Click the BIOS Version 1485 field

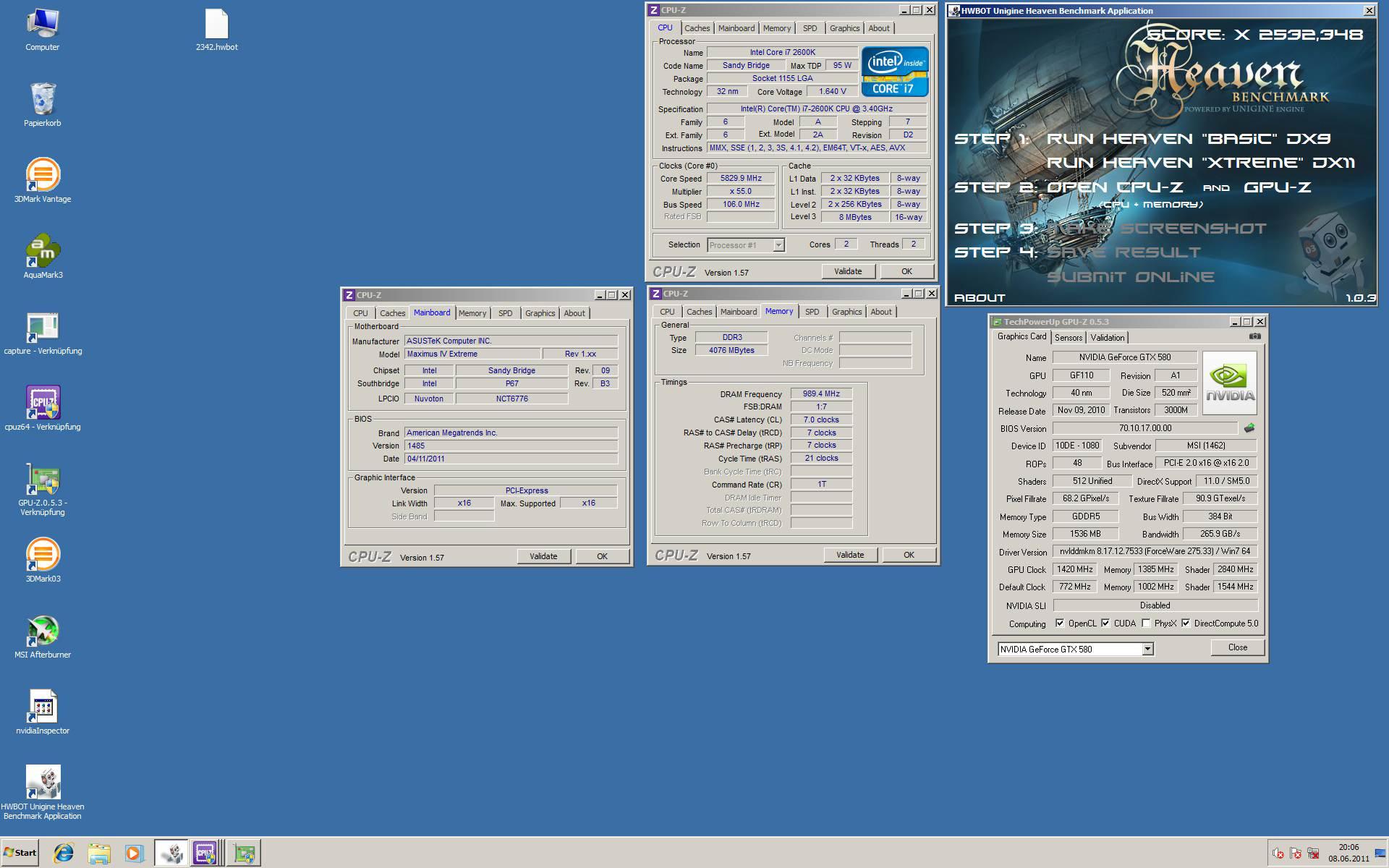point(511,446)
